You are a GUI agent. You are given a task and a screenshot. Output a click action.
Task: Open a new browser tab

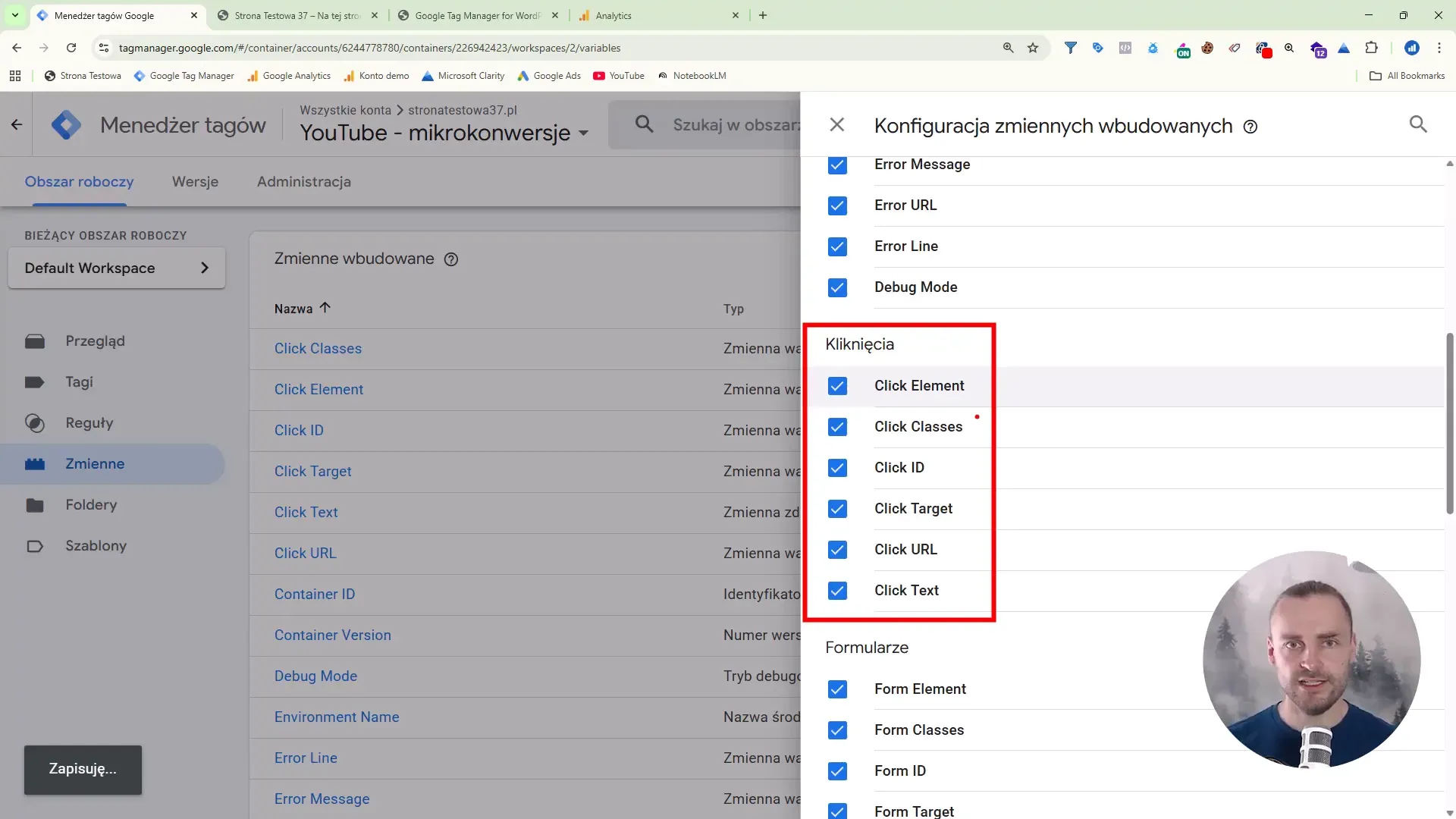(763, 15)
